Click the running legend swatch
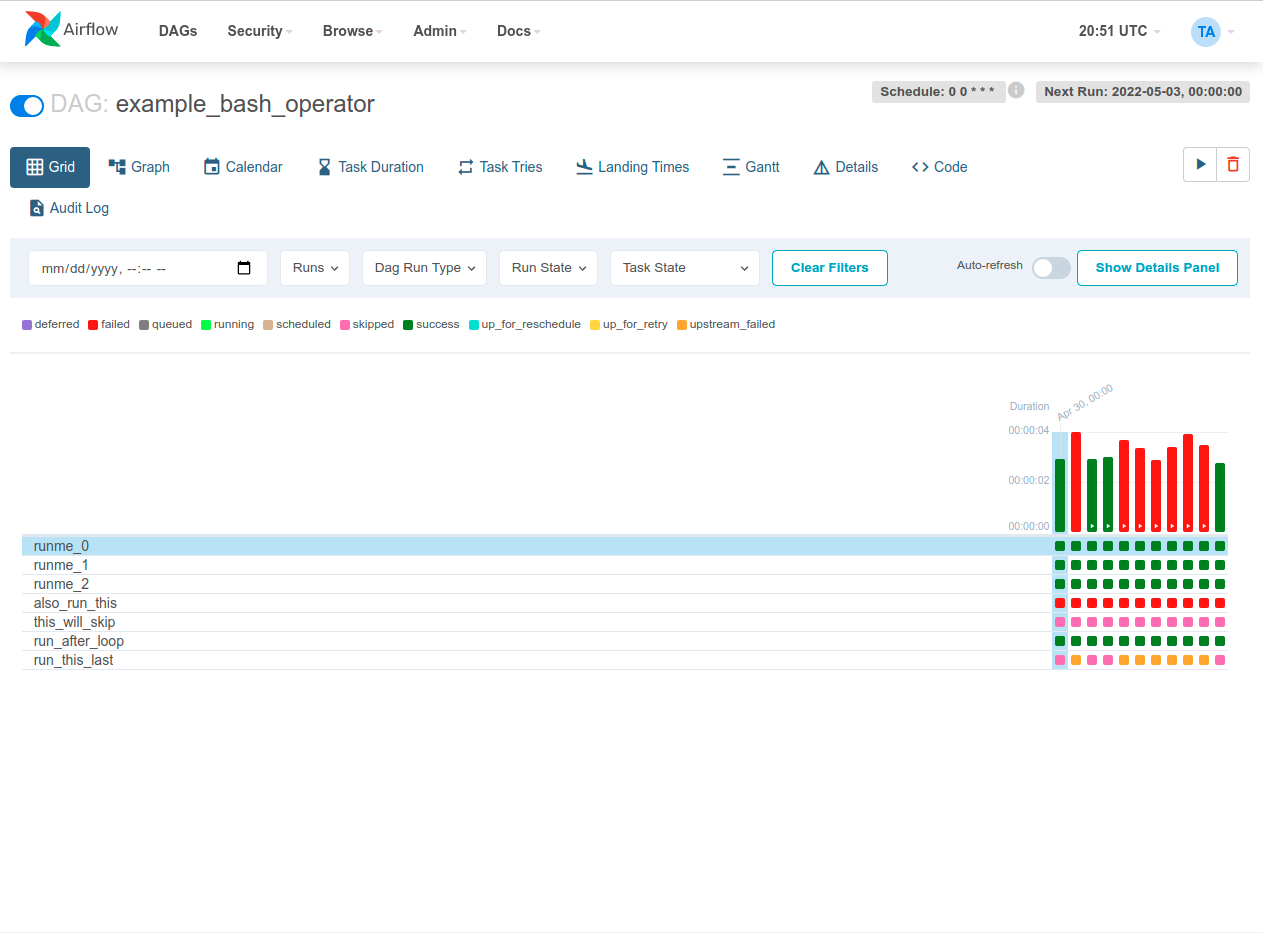1263x933 pixels. point(206,325)
